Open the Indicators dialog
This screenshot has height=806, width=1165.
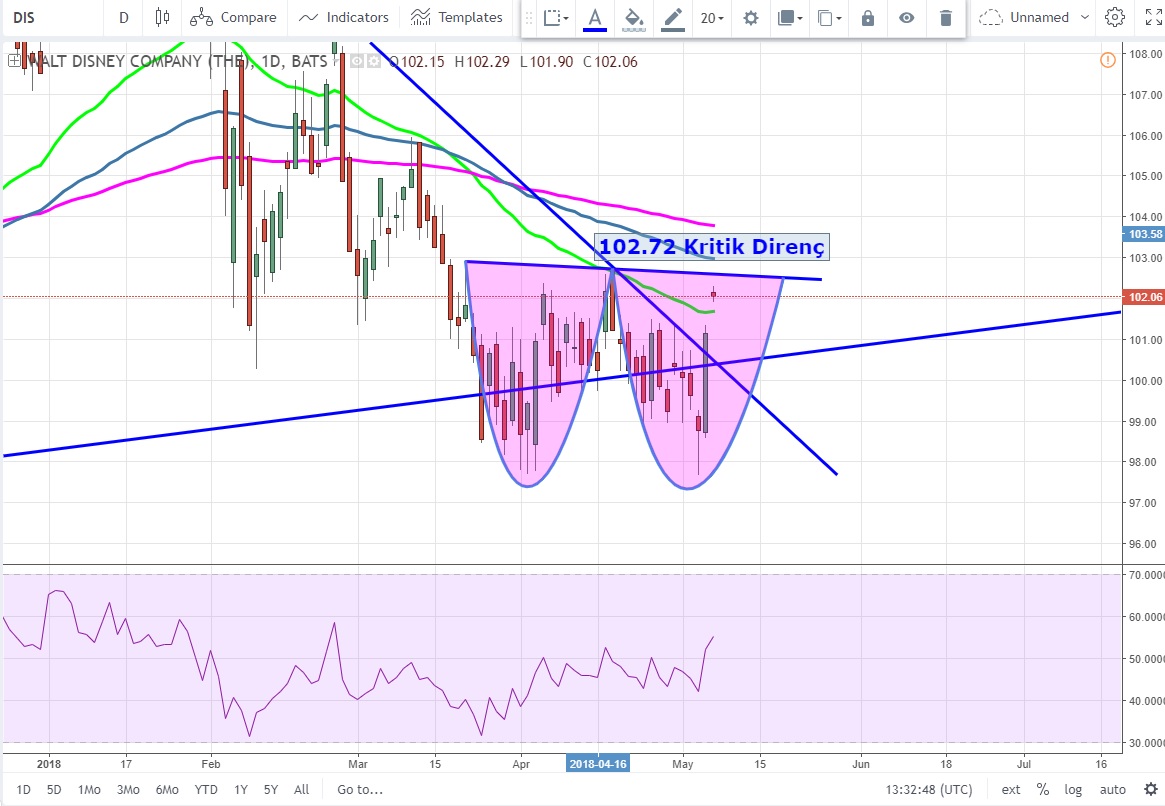coord(343,17)
